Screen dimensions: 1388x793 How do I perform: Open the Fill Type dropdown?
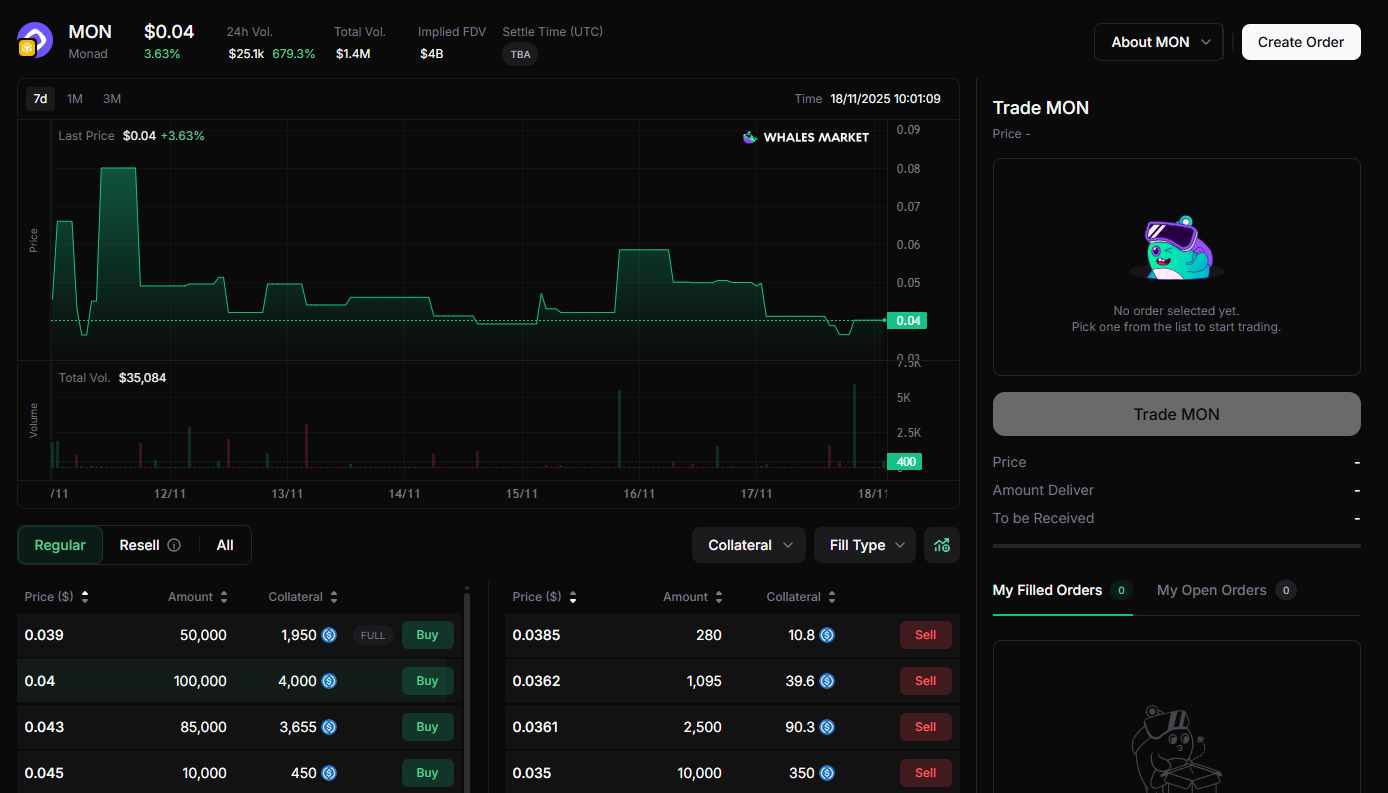(x=864, y=545)
